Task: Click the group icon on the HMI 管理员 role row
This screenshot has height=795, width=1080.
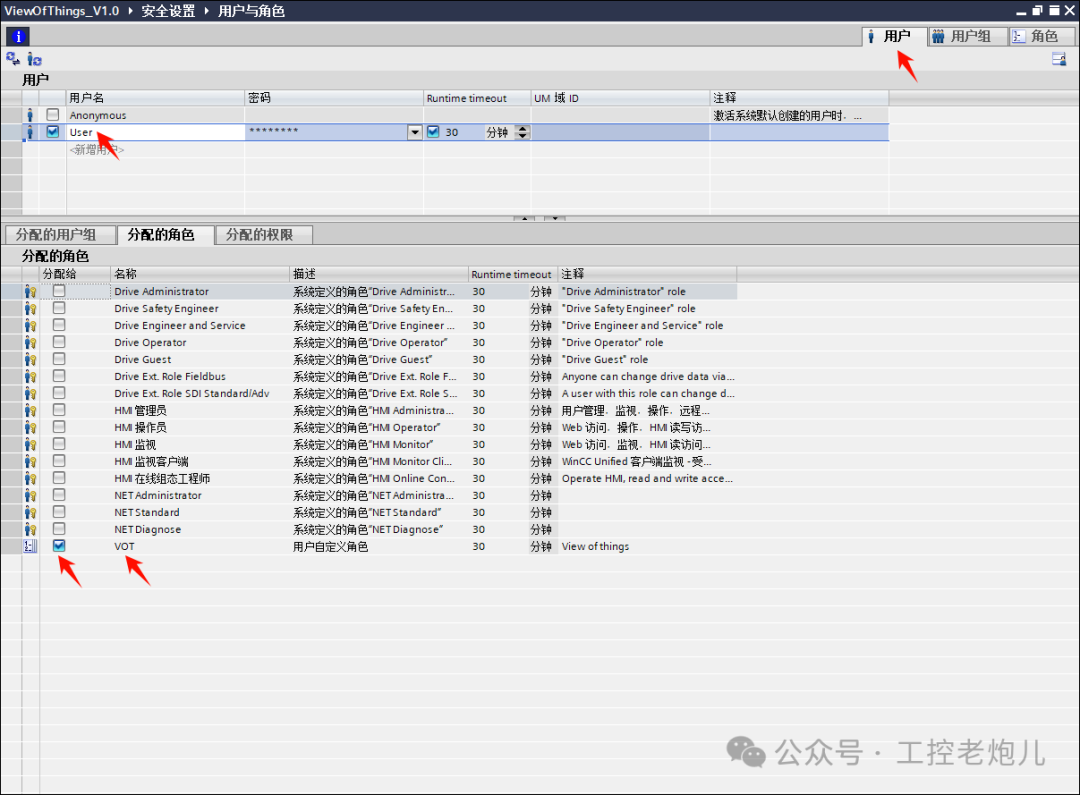Action: pos(29,410)
